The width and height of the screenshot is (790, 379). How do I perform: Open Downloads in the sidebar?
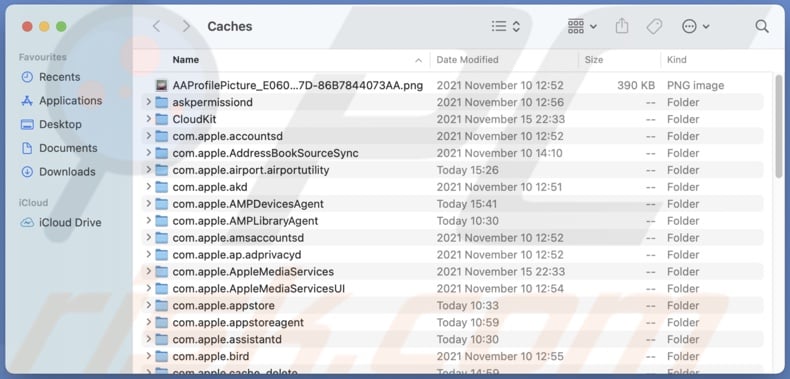58,172
